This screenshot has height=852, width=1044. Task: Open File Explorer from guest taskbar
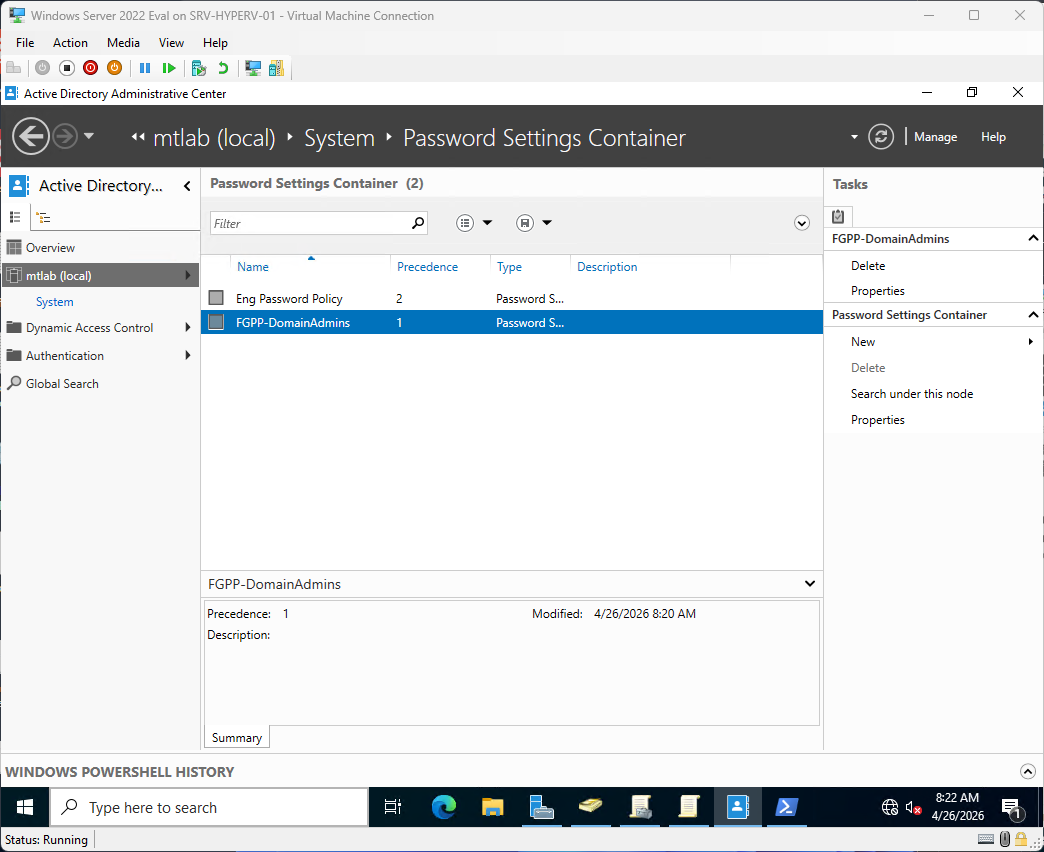(493, 807)
